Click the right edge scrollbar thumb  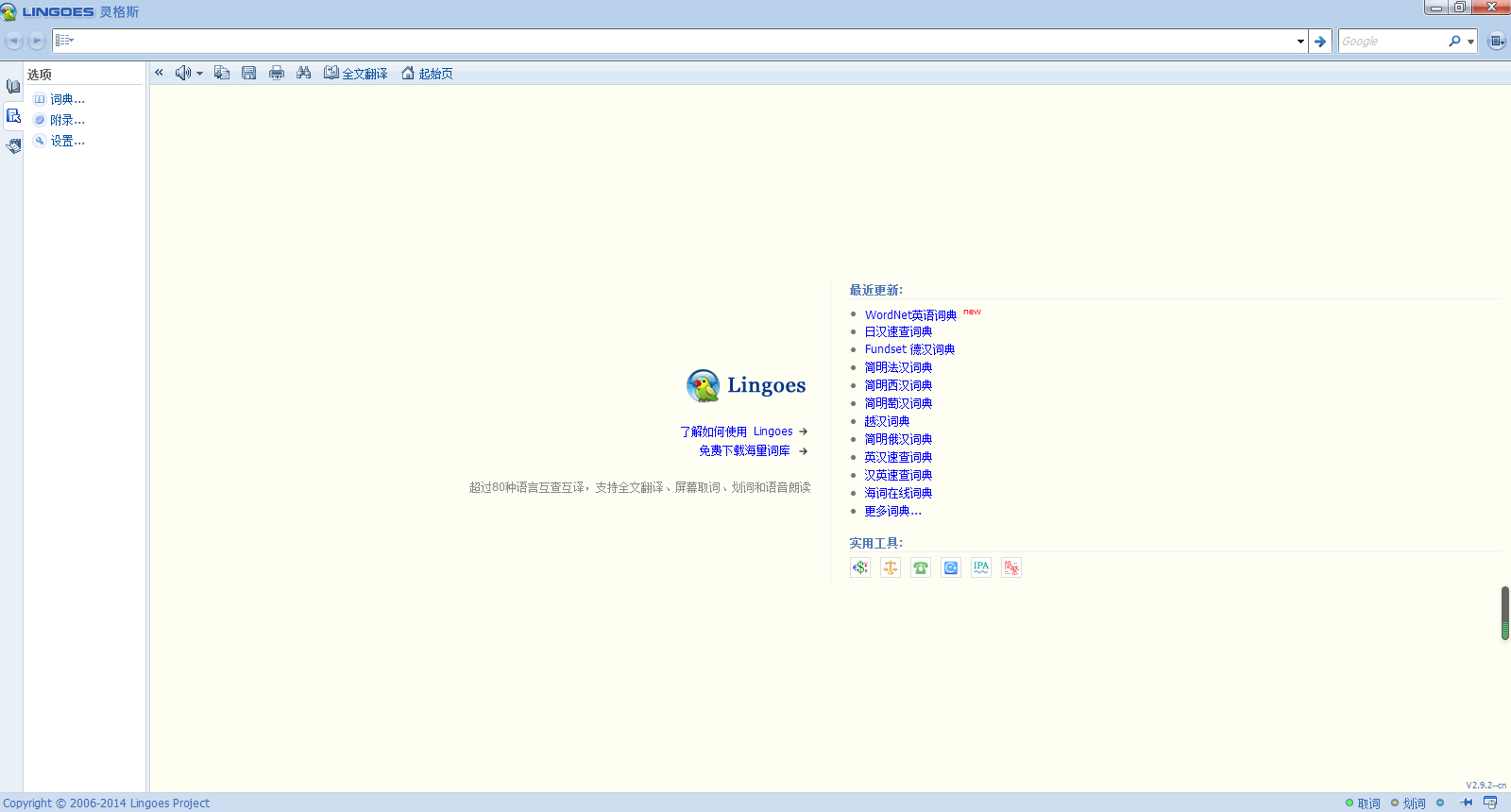click(1505, 613)
